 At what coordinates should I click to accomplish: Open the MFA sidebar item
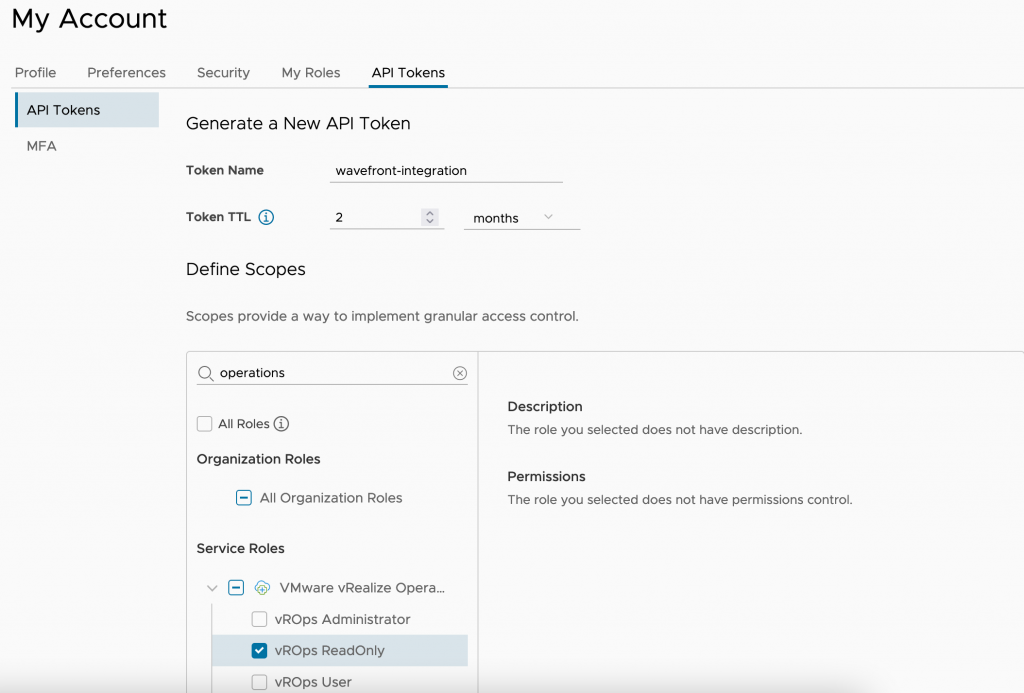coord(42,146)
